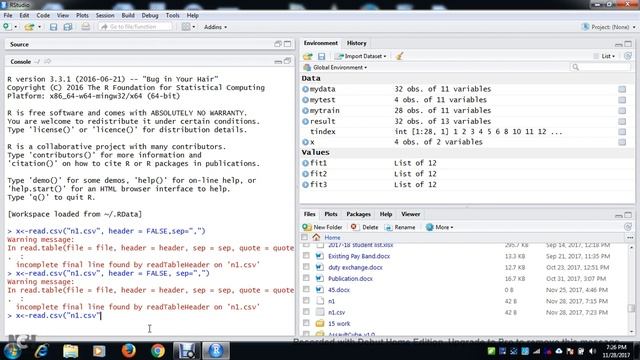The image size is (640, 360).
Task: View mytest table grid icon
Action: coord(622,100)
